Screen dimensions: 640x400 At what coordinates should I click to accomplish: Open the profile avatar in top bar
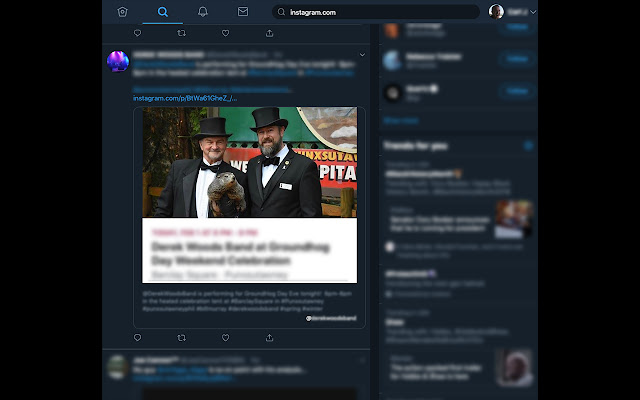pyautogui.click(x=496, y=12)
